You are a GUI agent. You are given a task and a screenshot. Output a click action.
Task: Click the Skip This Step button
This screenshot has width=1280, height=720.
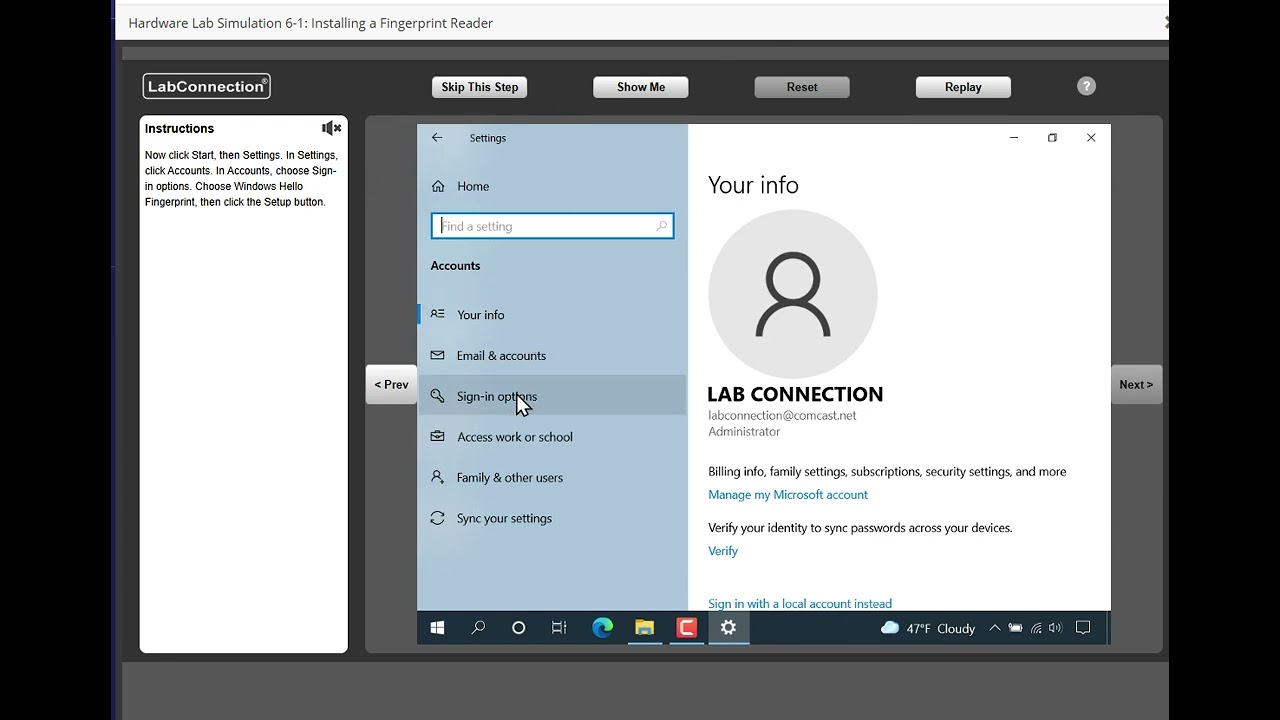(480, 87)
